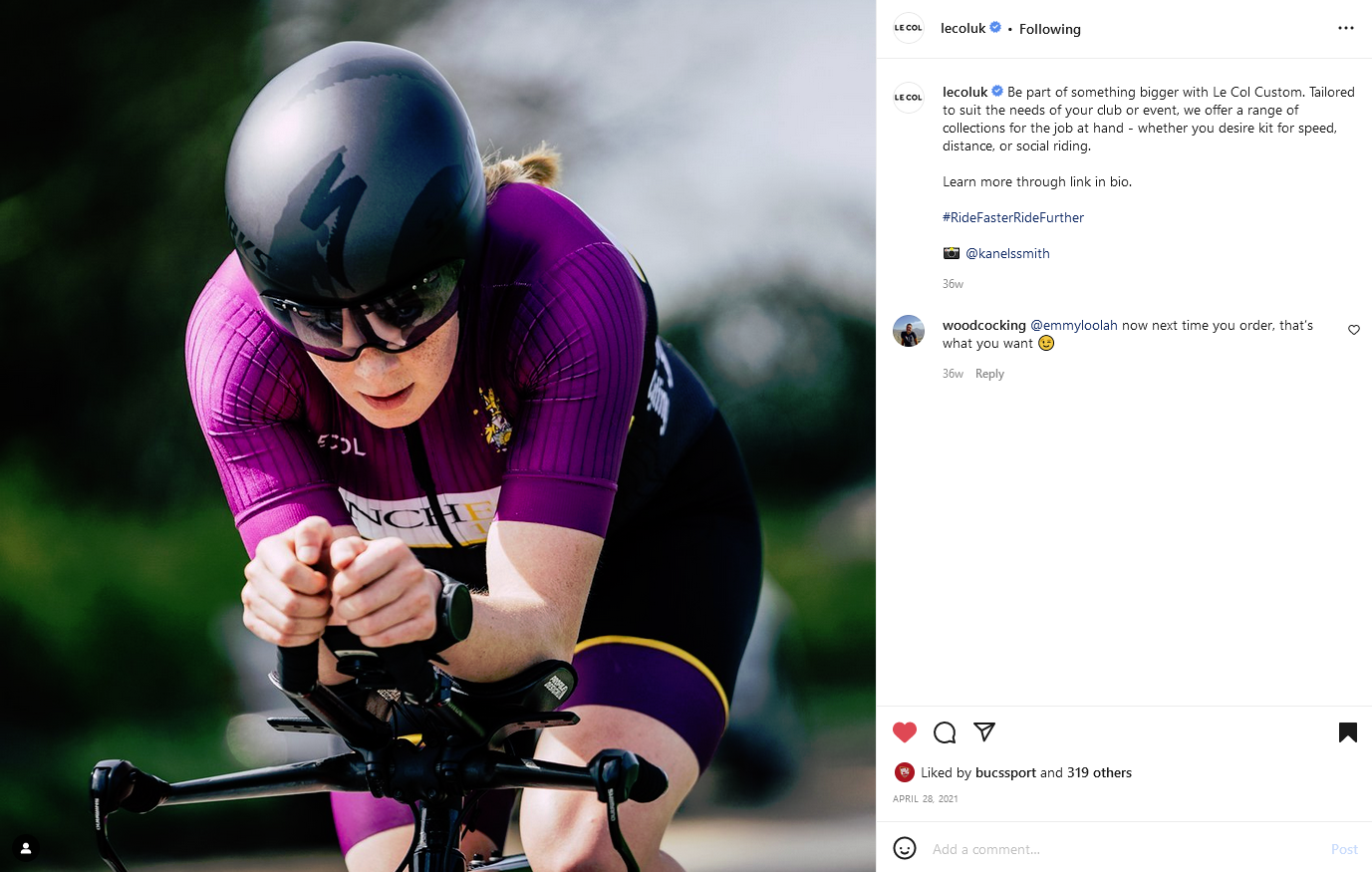Open the #RideFasterRideFurther hashtag
This screenshot has width=1372, height=872.
1013,217
